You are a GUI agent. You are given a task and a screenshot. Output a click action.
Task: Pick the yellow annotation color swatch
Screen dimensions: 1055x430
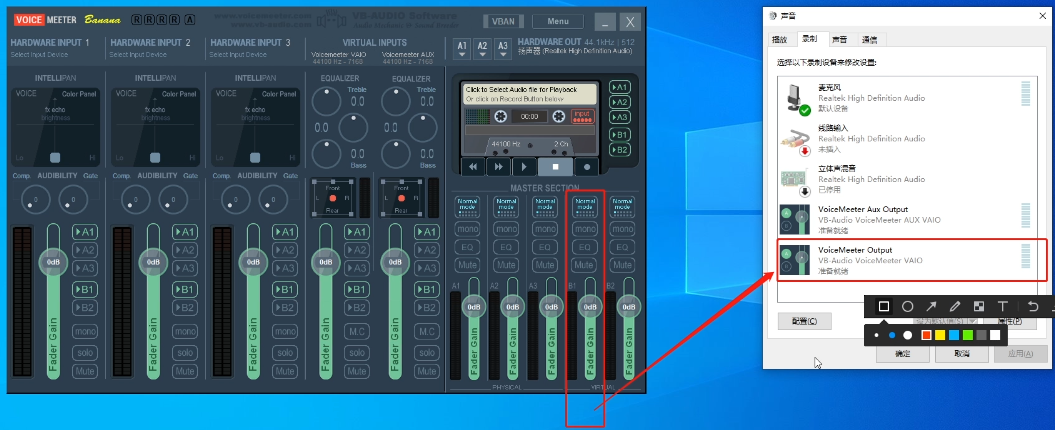pos(939,335)
